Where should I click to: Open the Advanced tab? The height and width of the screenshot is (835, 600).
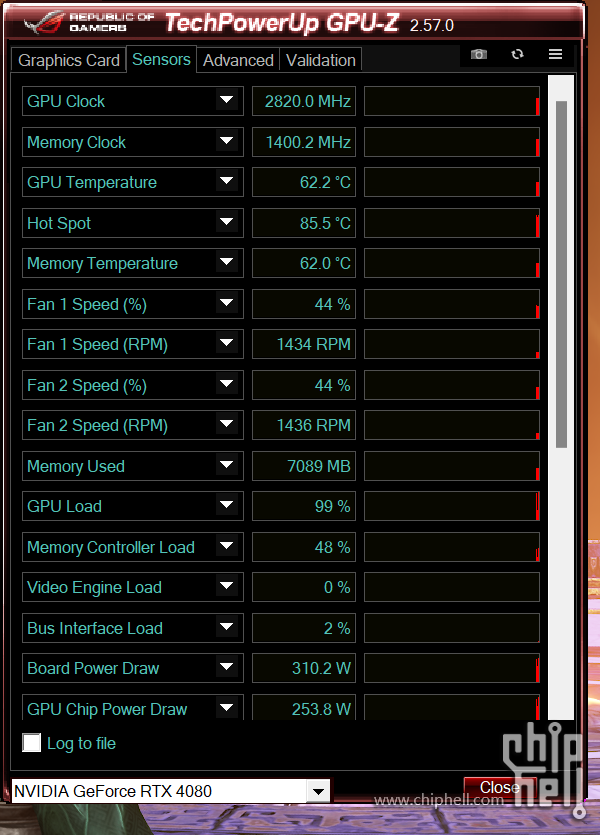tap(238, 60)
